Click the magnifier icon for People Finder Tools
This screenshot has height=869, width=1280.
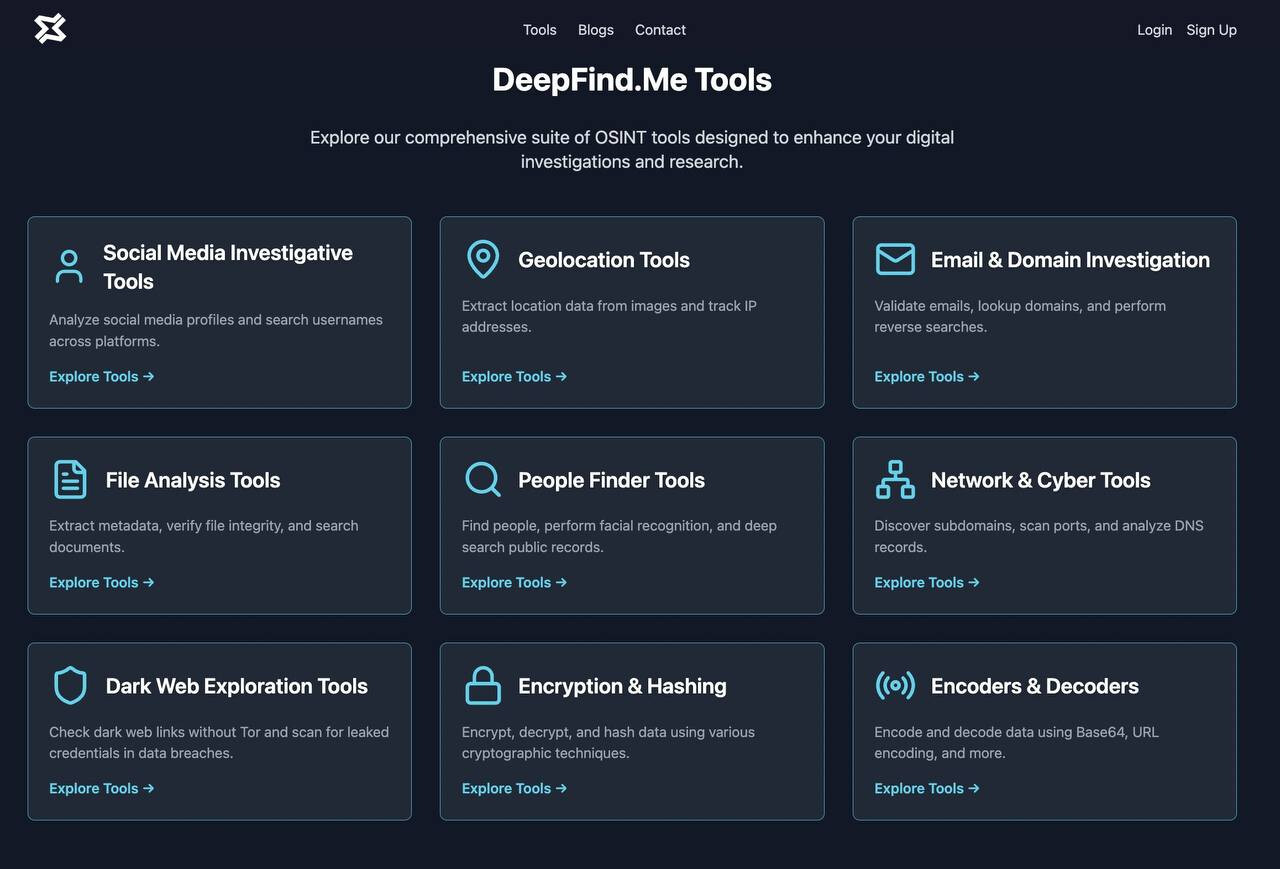pos(483,479)
